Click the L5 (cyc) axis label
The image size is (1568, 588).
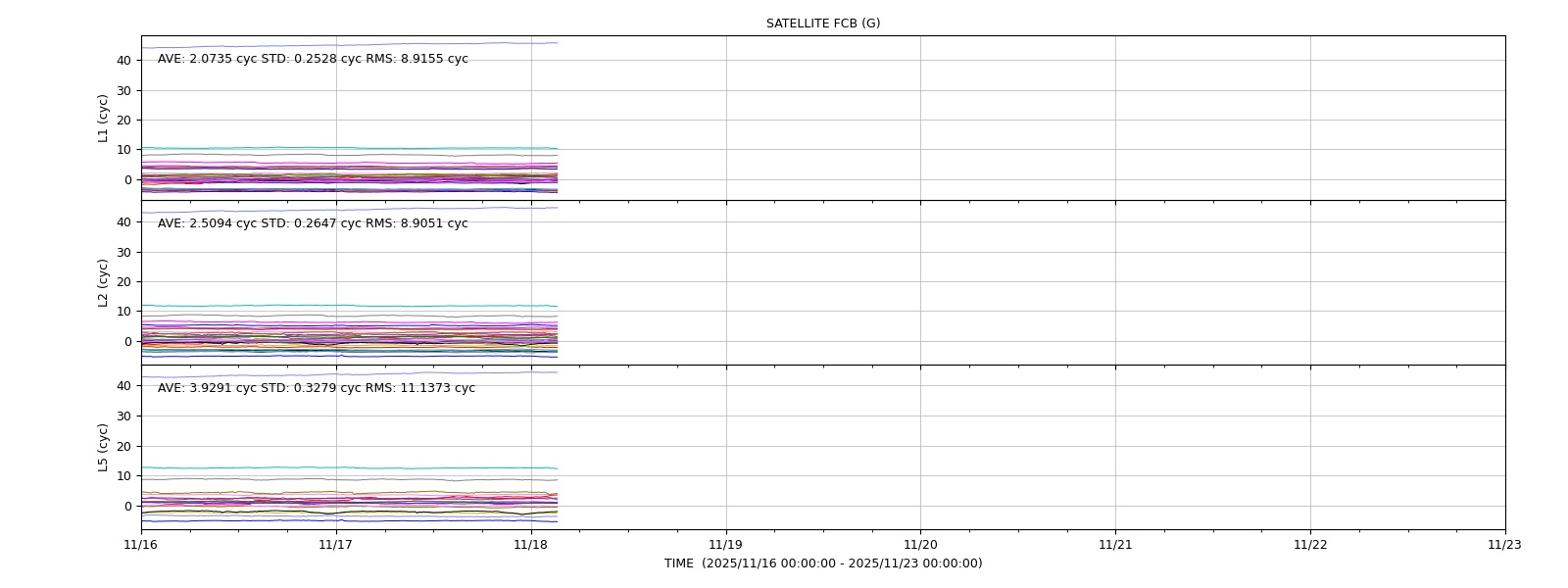(103, 448)
